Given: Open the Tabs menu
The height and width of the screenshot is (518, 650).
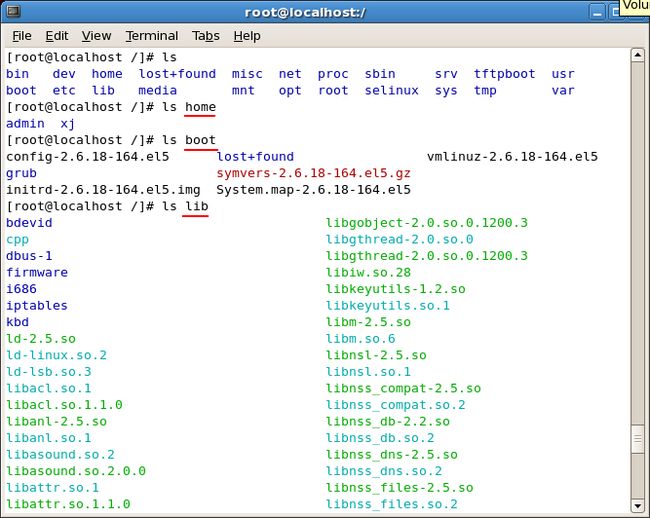Looking at the screenshot, I should (206, 36).
